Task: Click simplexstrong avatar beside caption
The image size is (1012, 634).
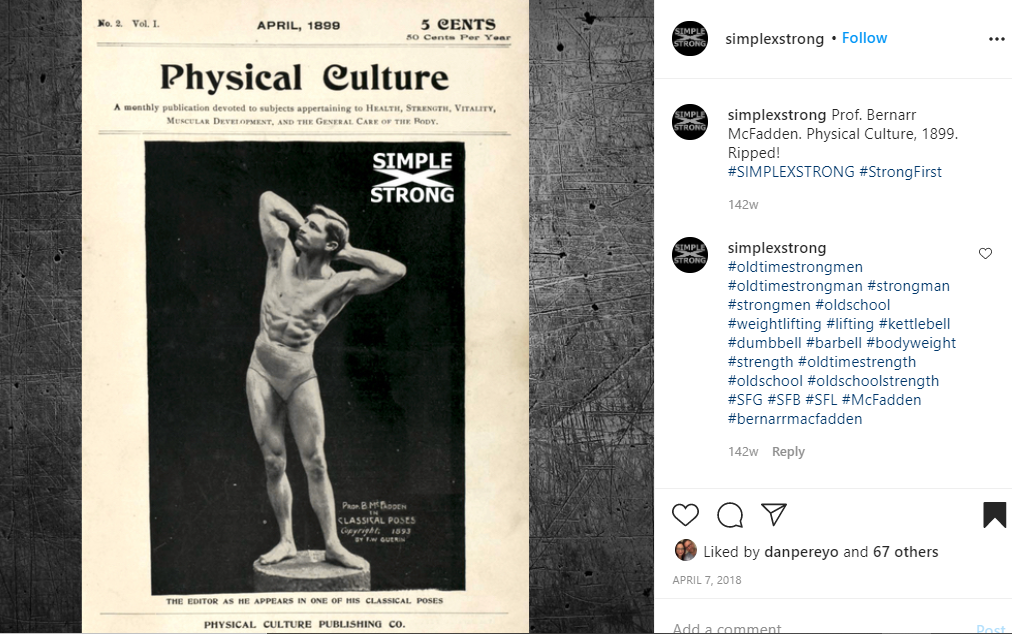Action: tap(690, 122)
